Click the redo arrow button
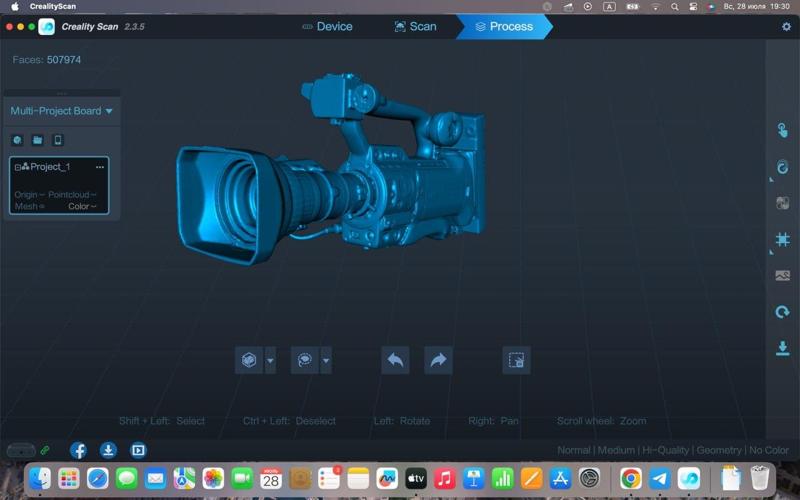 point(438,361)
